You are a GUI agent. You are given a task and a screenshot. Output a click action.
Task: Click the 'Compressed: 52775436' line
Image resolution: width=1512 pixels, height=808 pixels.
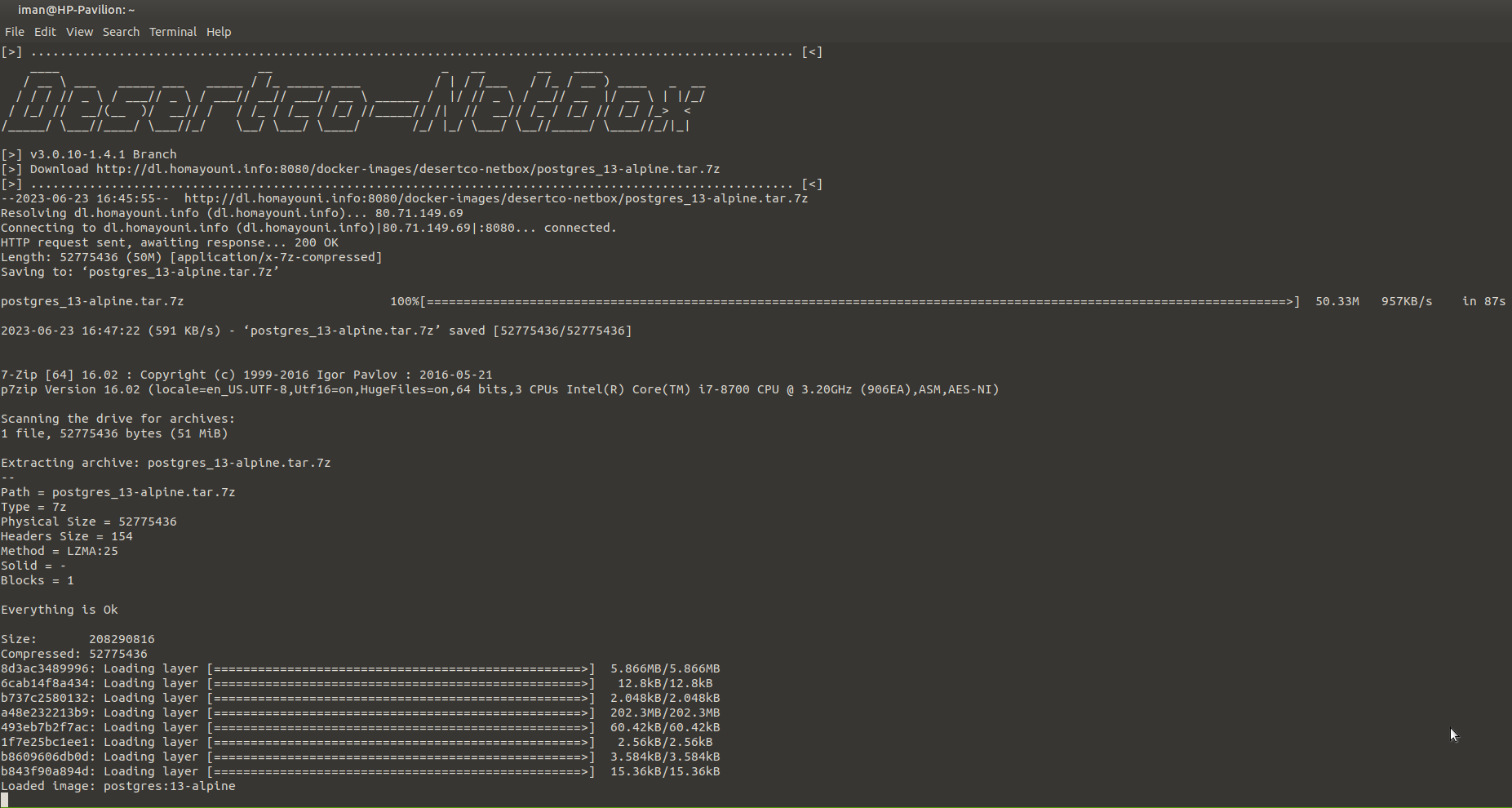pos(74,654)
